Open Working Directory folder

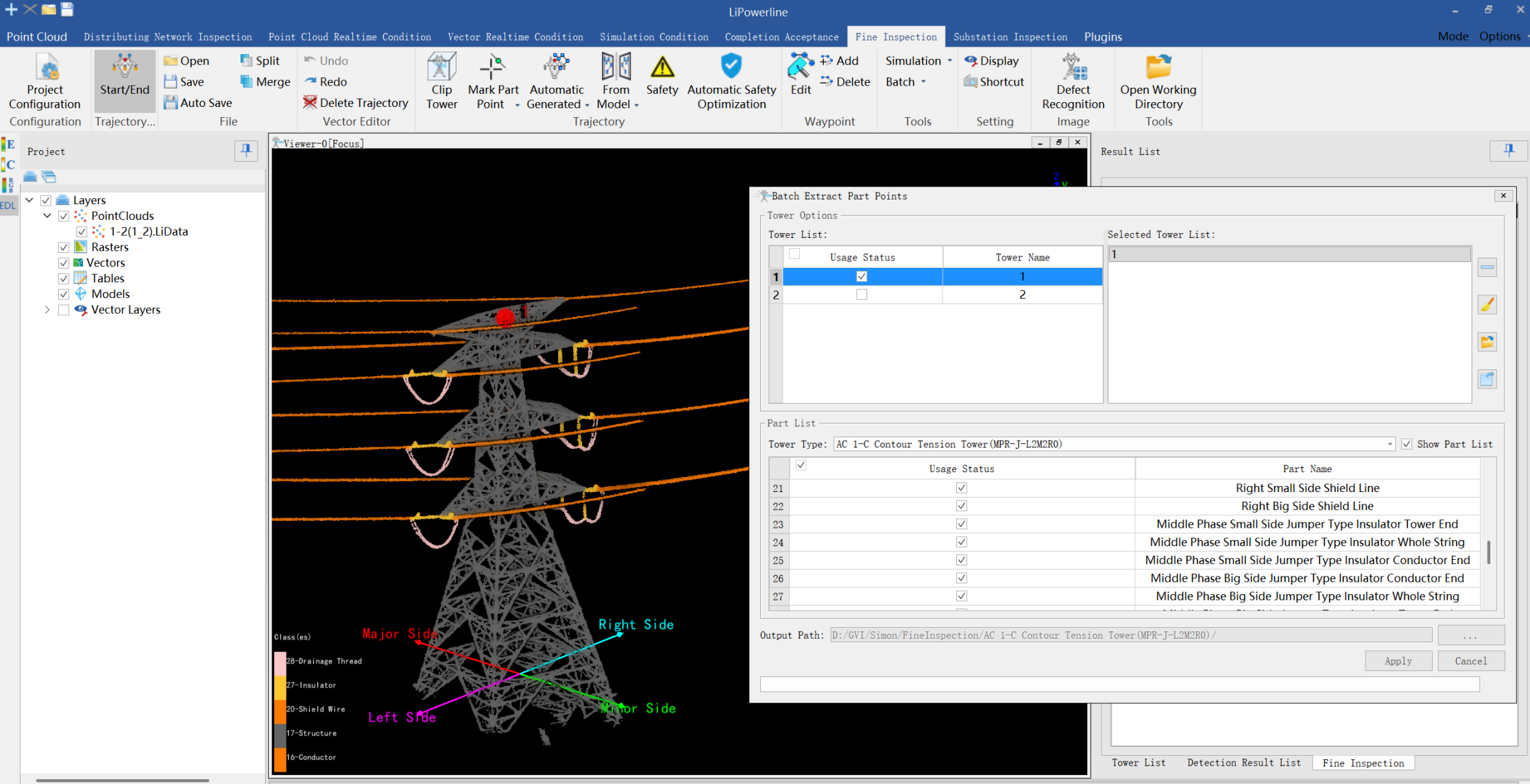click(x=1158, y=81)
